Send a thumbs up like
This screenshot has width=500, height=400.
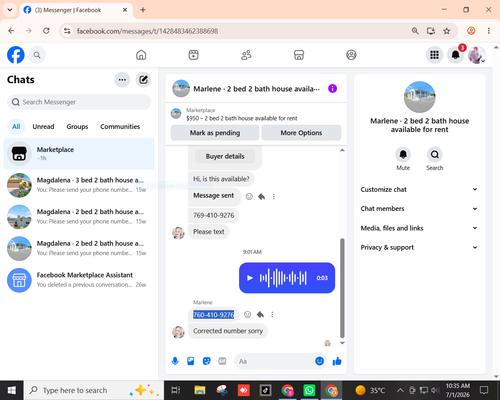[337, 361]
